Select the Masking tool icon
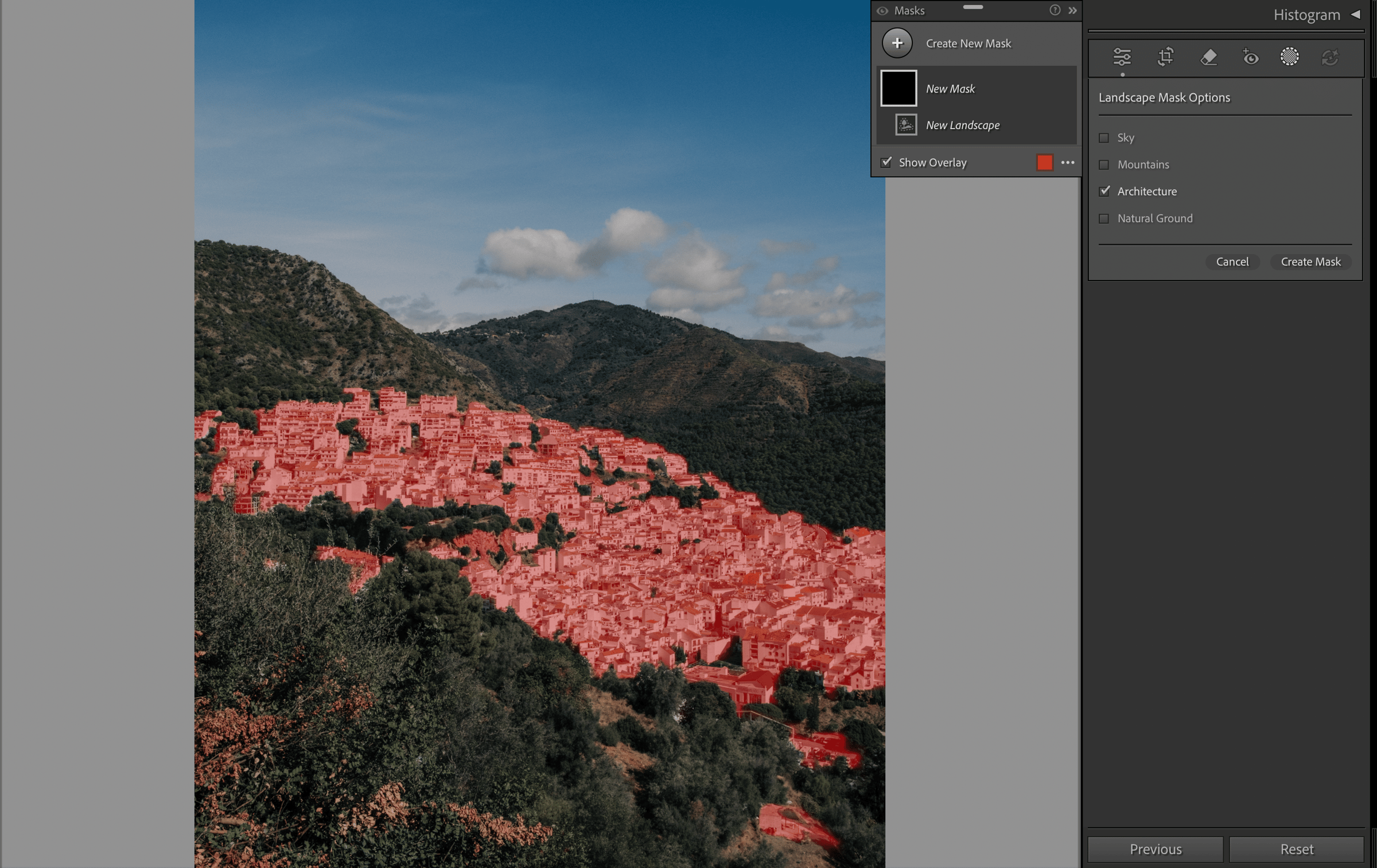 coord(1289,57)
